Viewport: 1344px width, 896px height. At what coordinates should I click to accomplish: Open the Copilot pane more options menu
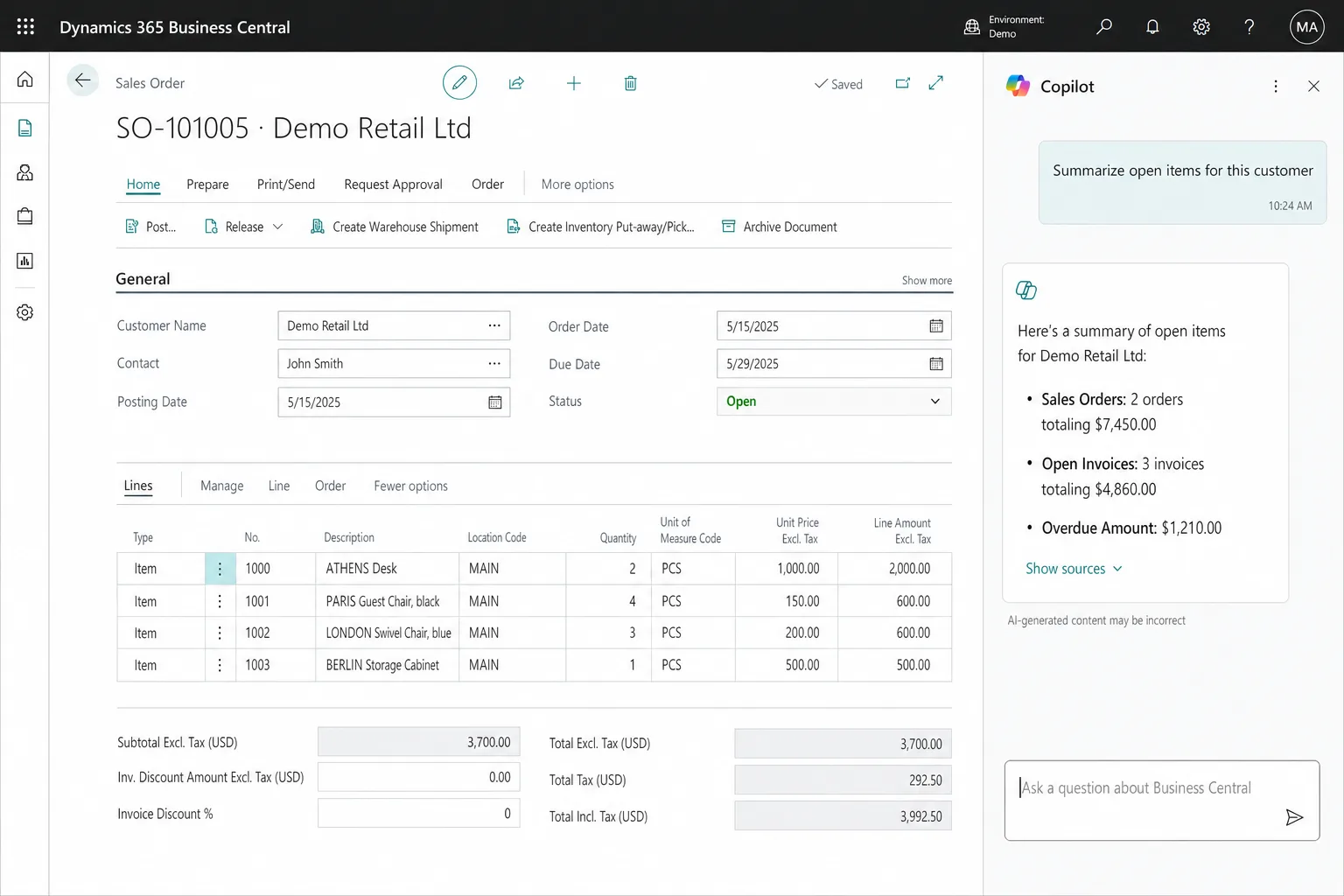pyautogui.click(x=1276, y=86)
